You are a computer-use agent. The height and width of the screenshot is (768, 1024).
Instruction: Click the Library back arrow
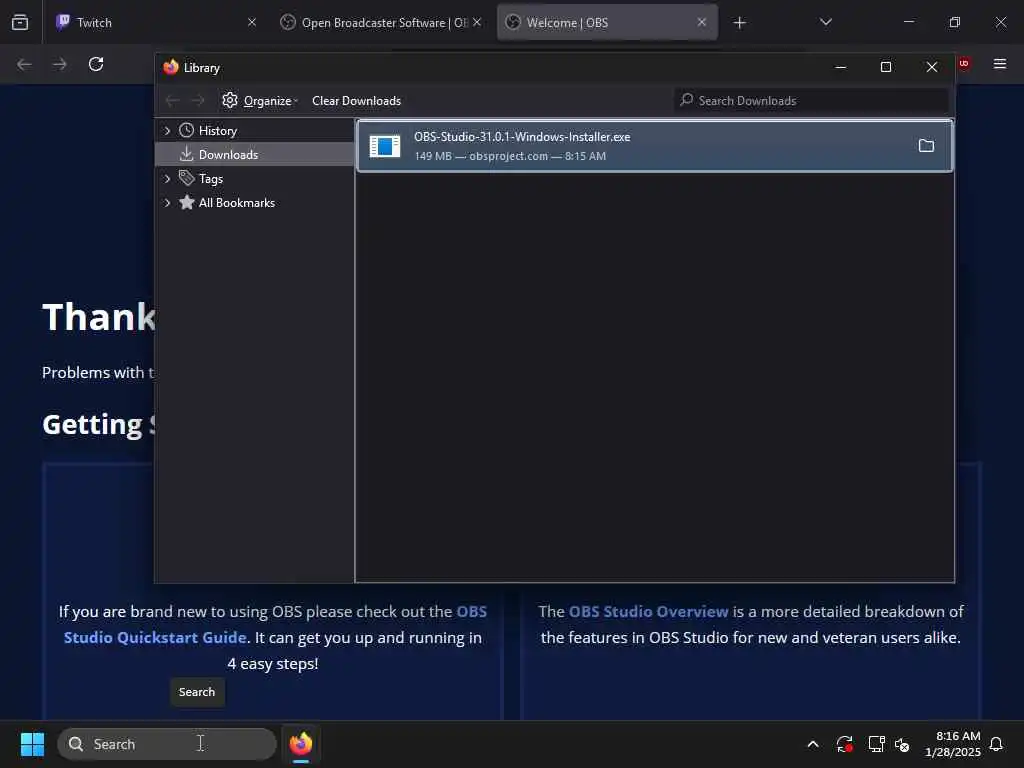172,101
